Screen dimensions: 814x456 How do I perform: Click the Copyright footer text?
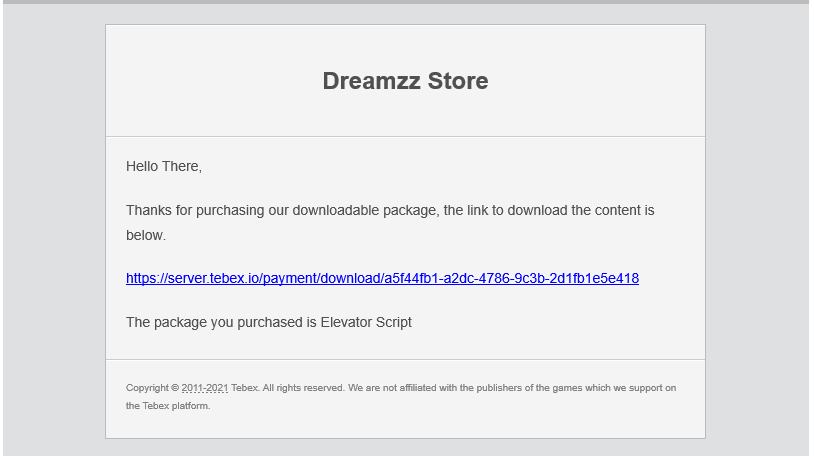pos(401,397)
